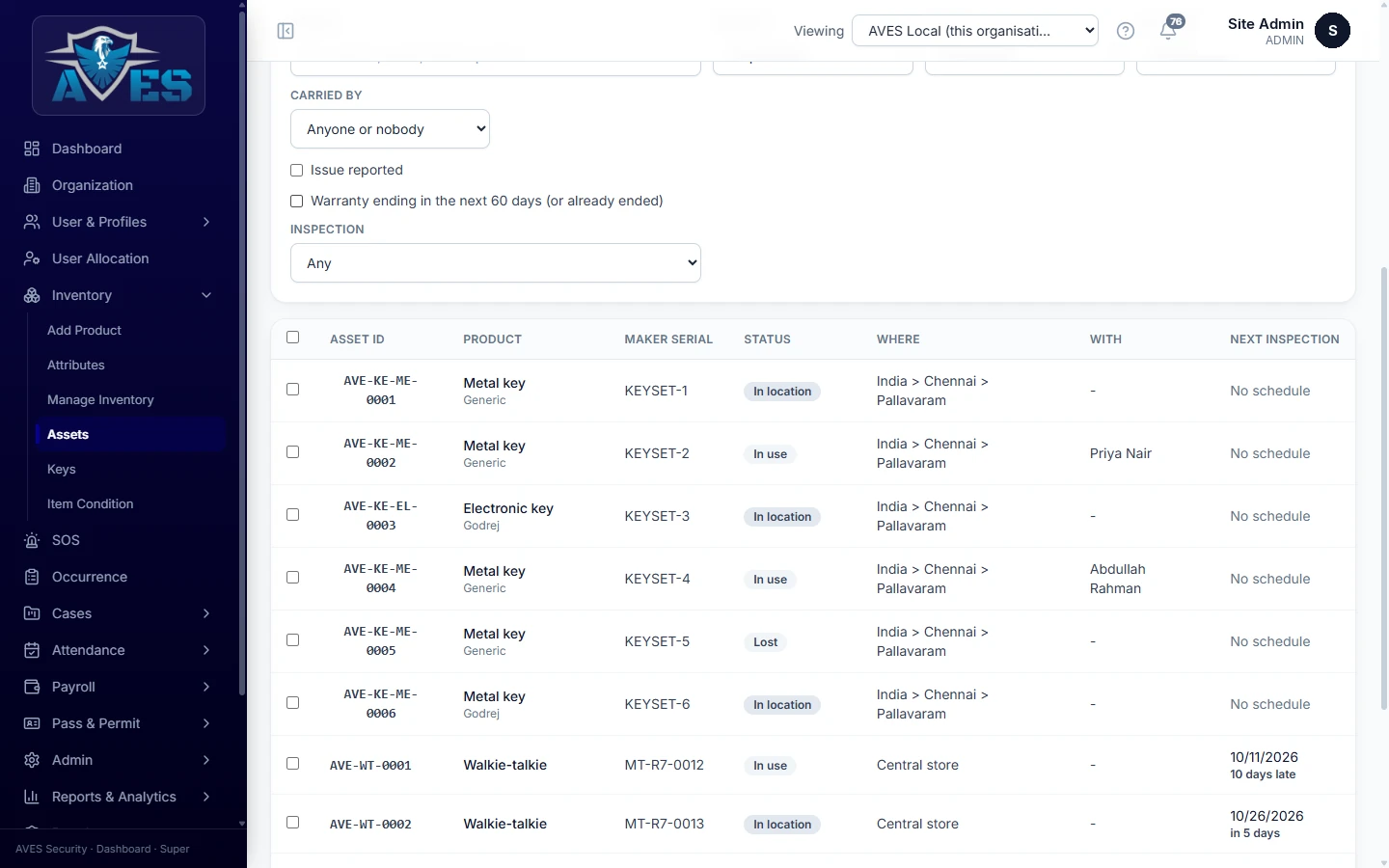Click the Payroll wallet icon
The width and height of the screenshot is (1389, 868).
(32, 687)
